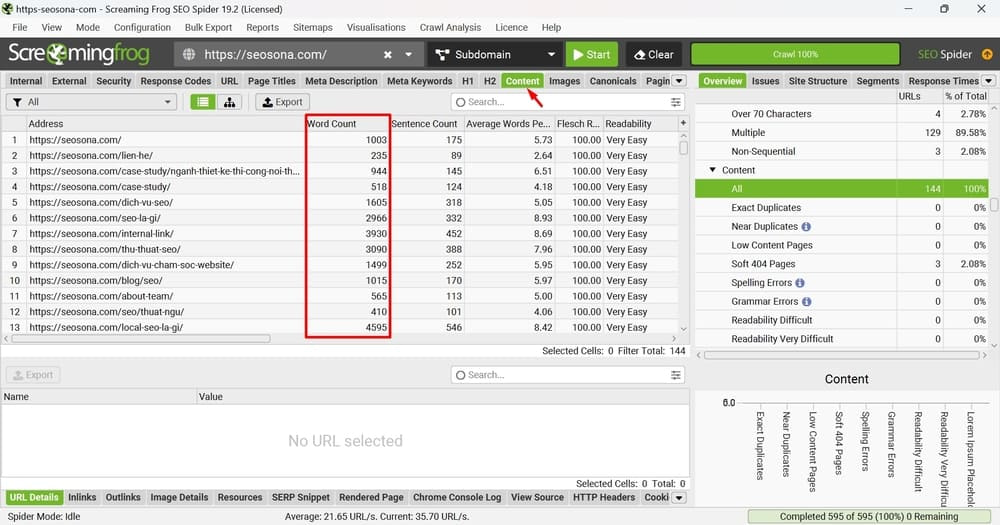Clear the URL with the X icon
1000x525 pixels.
tap(387, 55)
